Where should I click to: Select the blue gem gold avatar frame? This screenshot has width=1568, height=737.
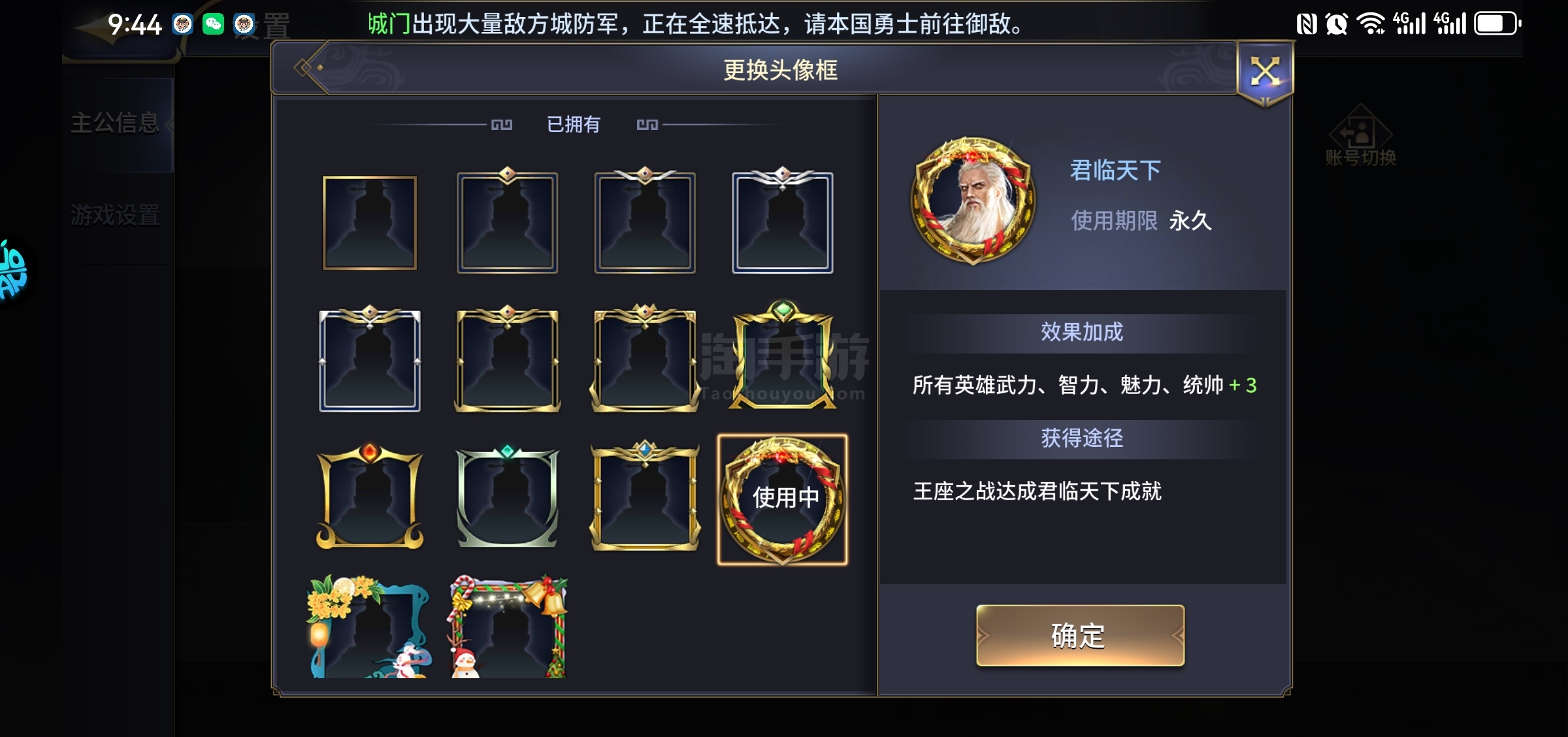coord(645,497)
